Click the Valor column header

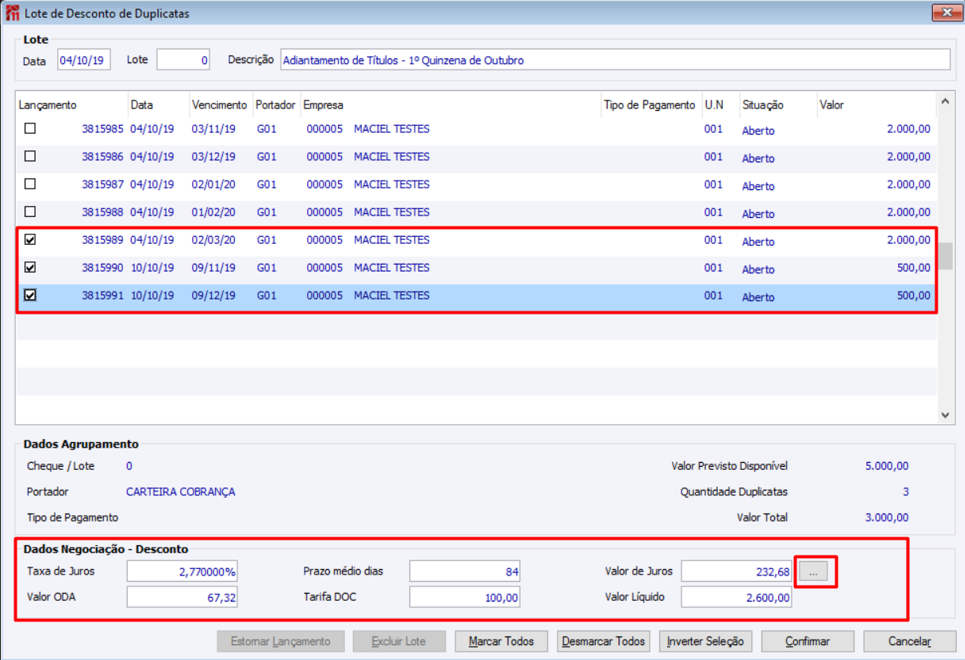(x=832, y=105)
